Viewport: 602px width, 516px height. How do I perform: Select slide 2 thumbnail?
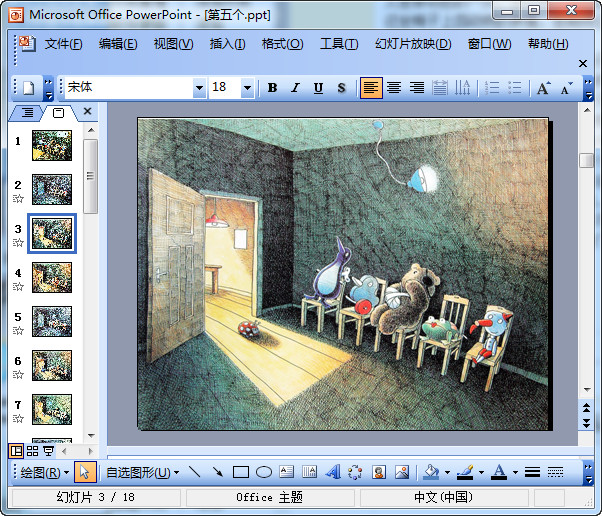point(52,189)
